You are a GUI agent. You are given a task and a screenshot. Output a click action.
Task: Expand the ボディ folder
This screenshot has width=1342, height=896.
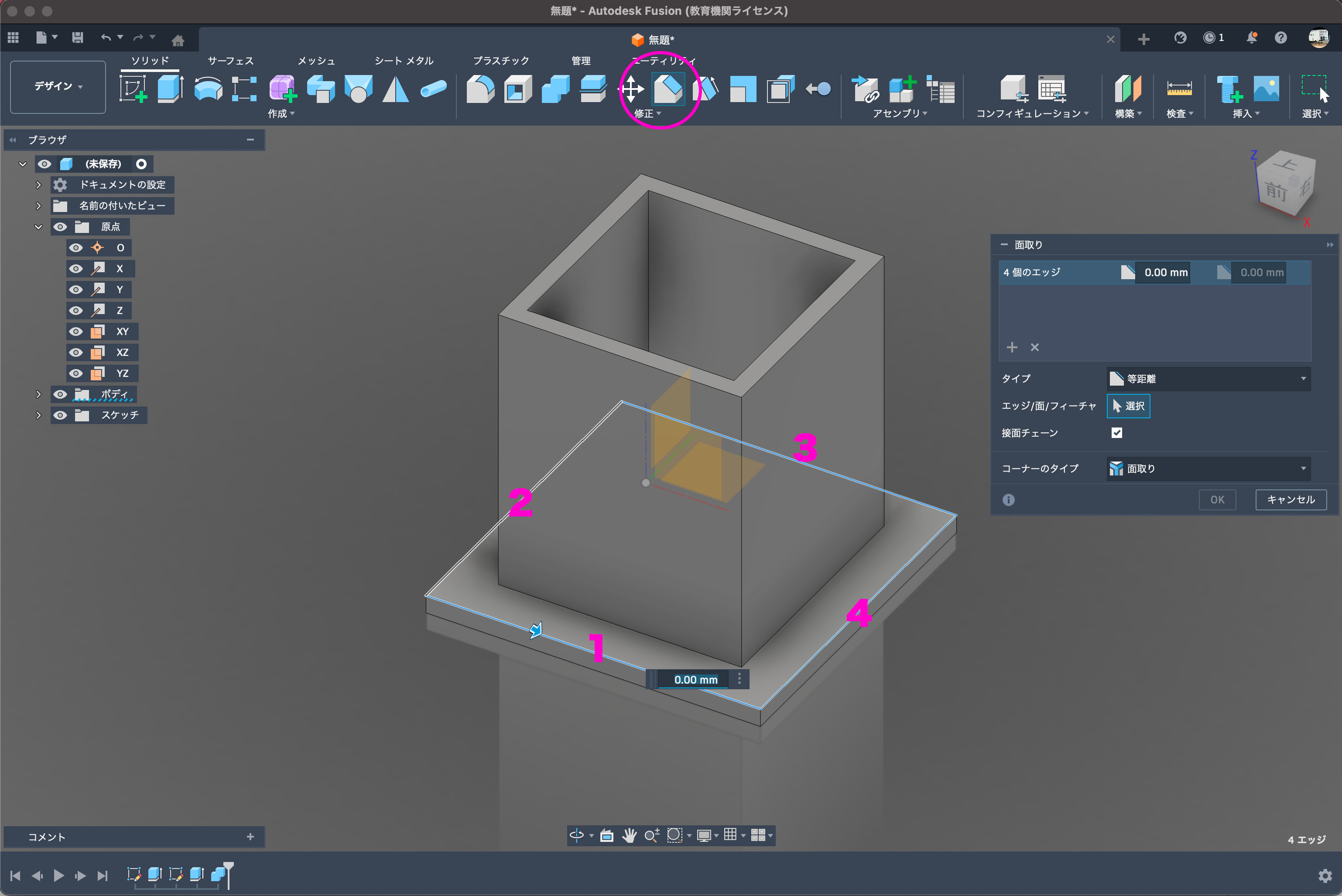pos(38,394)
